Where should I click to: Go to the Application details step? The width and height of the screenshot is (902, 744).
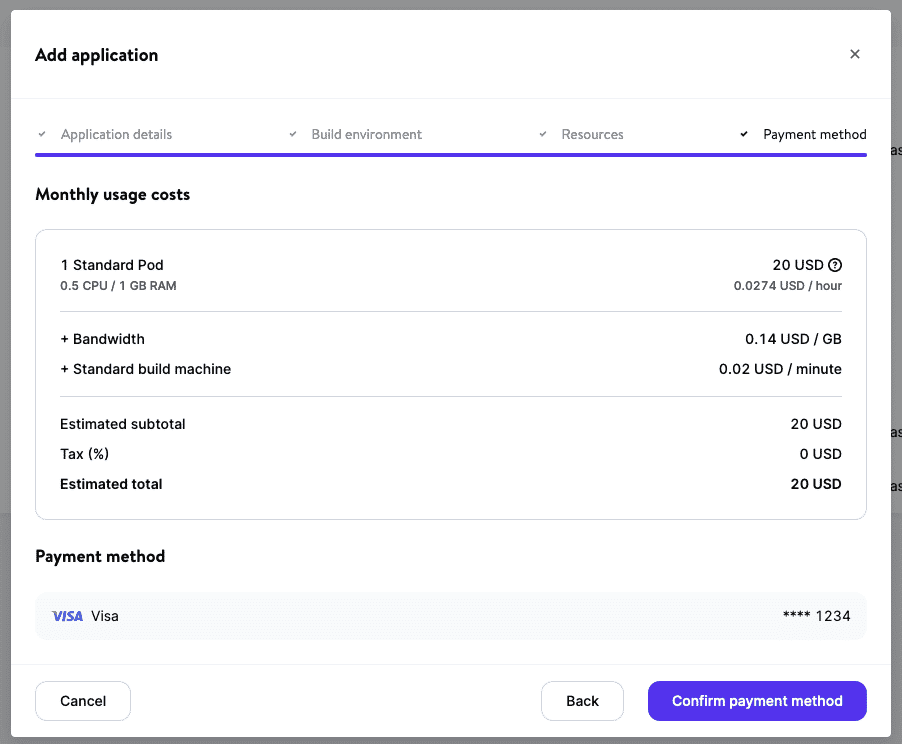pyautogui.click(x=116, y=134)
